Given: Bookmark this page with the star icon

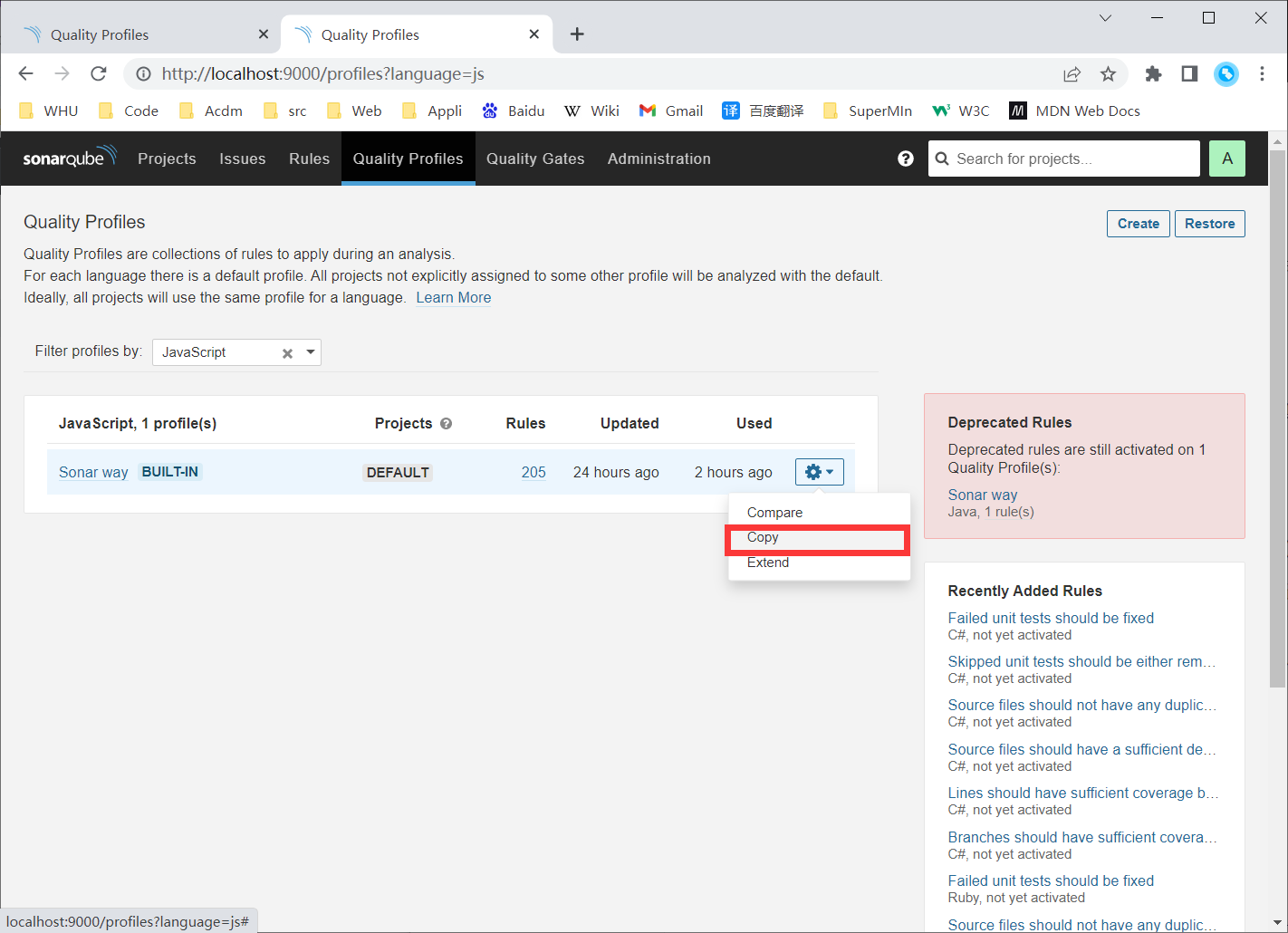Looking at the screenshot, I should pyautogui.click(x=1108, y=74).
